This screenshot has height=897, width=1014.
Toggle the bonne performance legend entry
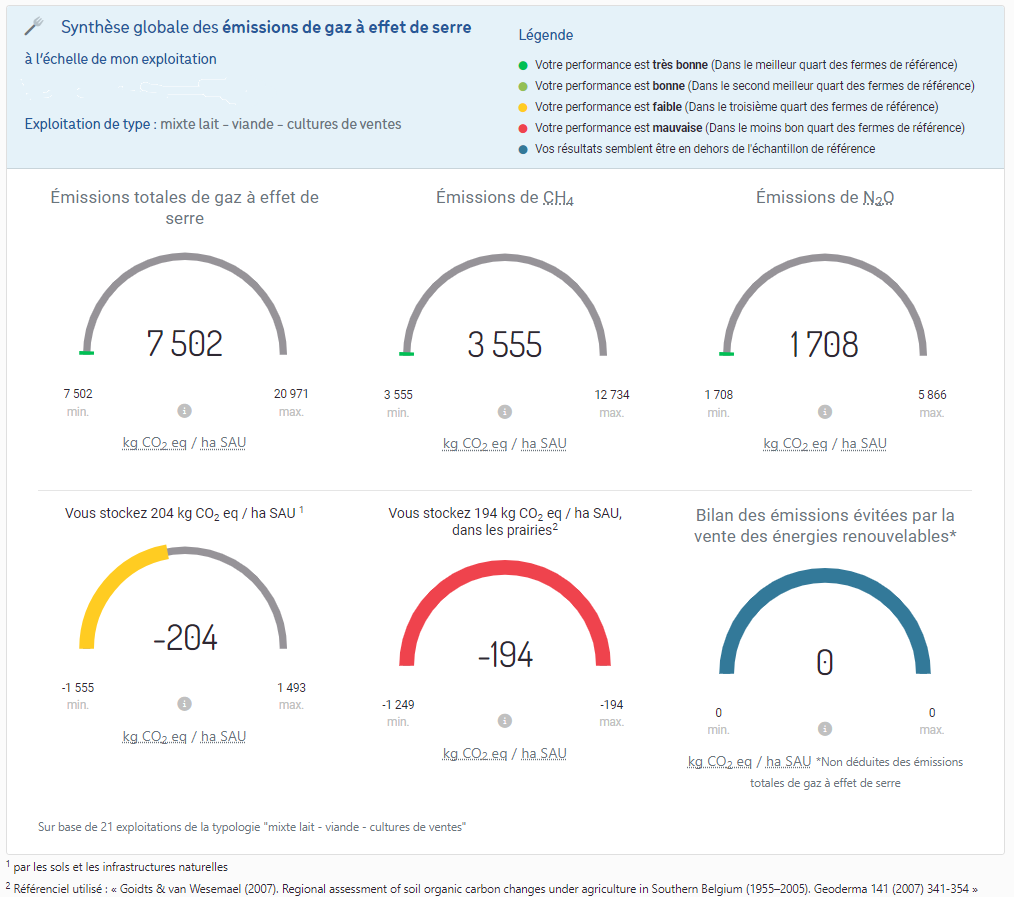(521, 85)
